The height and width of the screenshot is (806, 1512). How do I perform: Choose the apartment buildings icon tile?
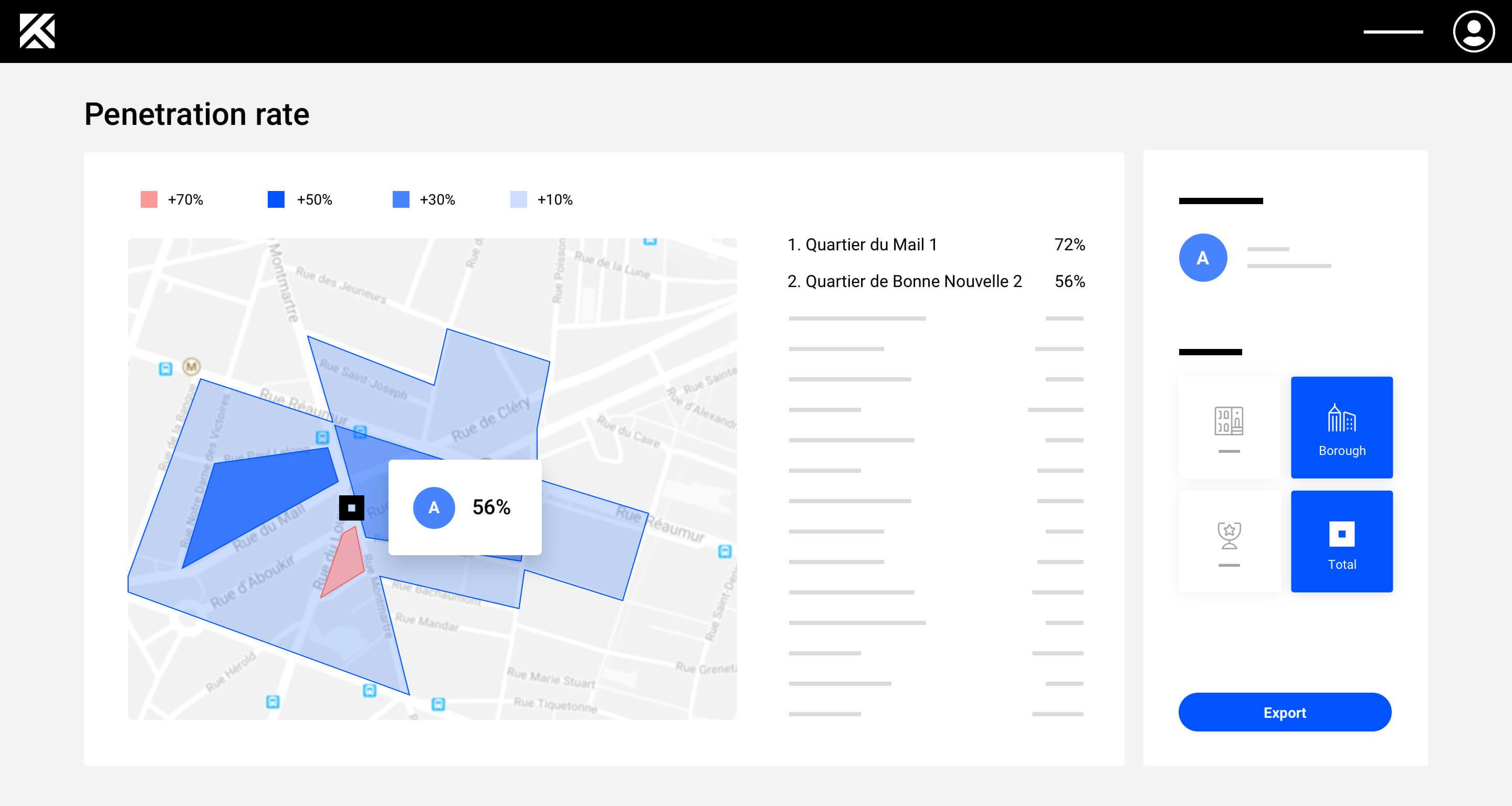point(1228,427)
